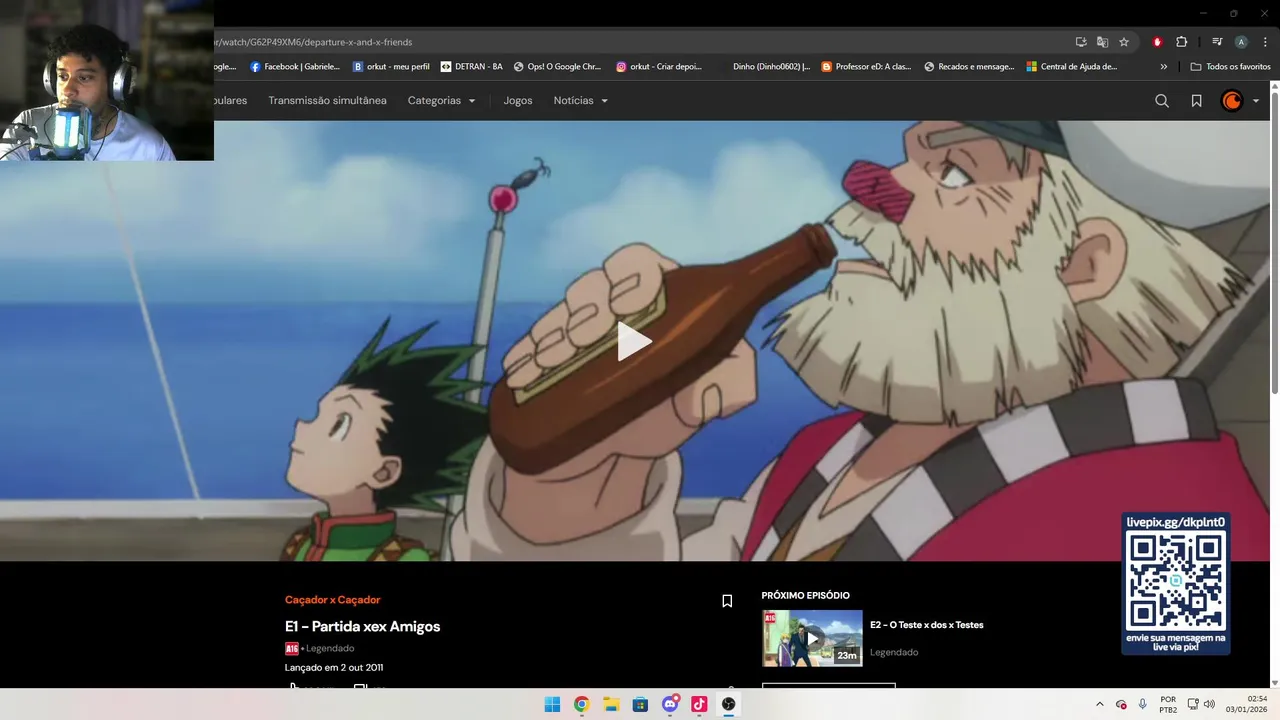This screenshot has height=720, width=1280.
Task: Open the next episode thumbnail E2
Action: pyautogui.click(x=812, y=638)
